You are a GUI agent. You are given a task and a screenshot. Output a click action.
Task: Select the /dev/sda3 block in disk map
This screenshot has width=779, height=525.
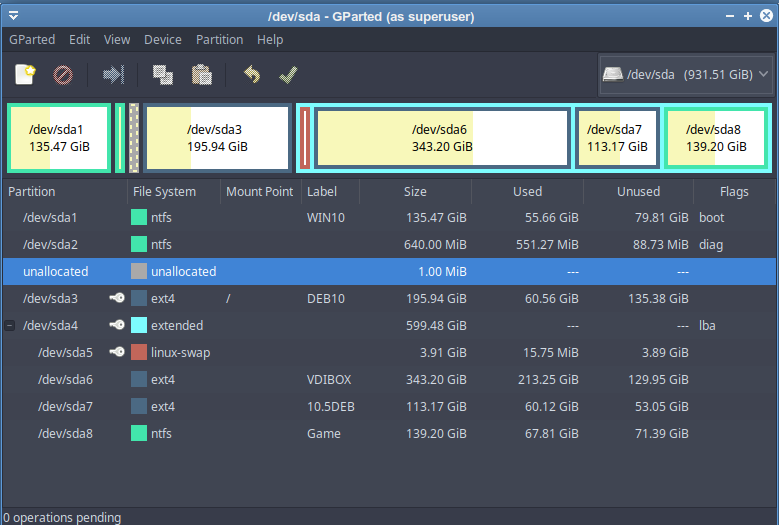click(218, 138)
